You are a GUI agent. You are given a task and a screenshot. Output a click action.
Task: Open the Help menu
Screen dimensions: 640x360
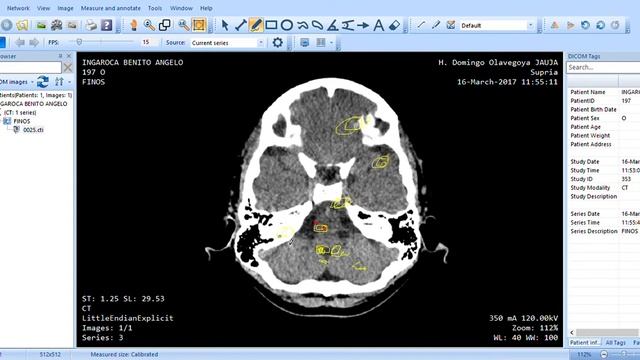(x=206, y=8)
